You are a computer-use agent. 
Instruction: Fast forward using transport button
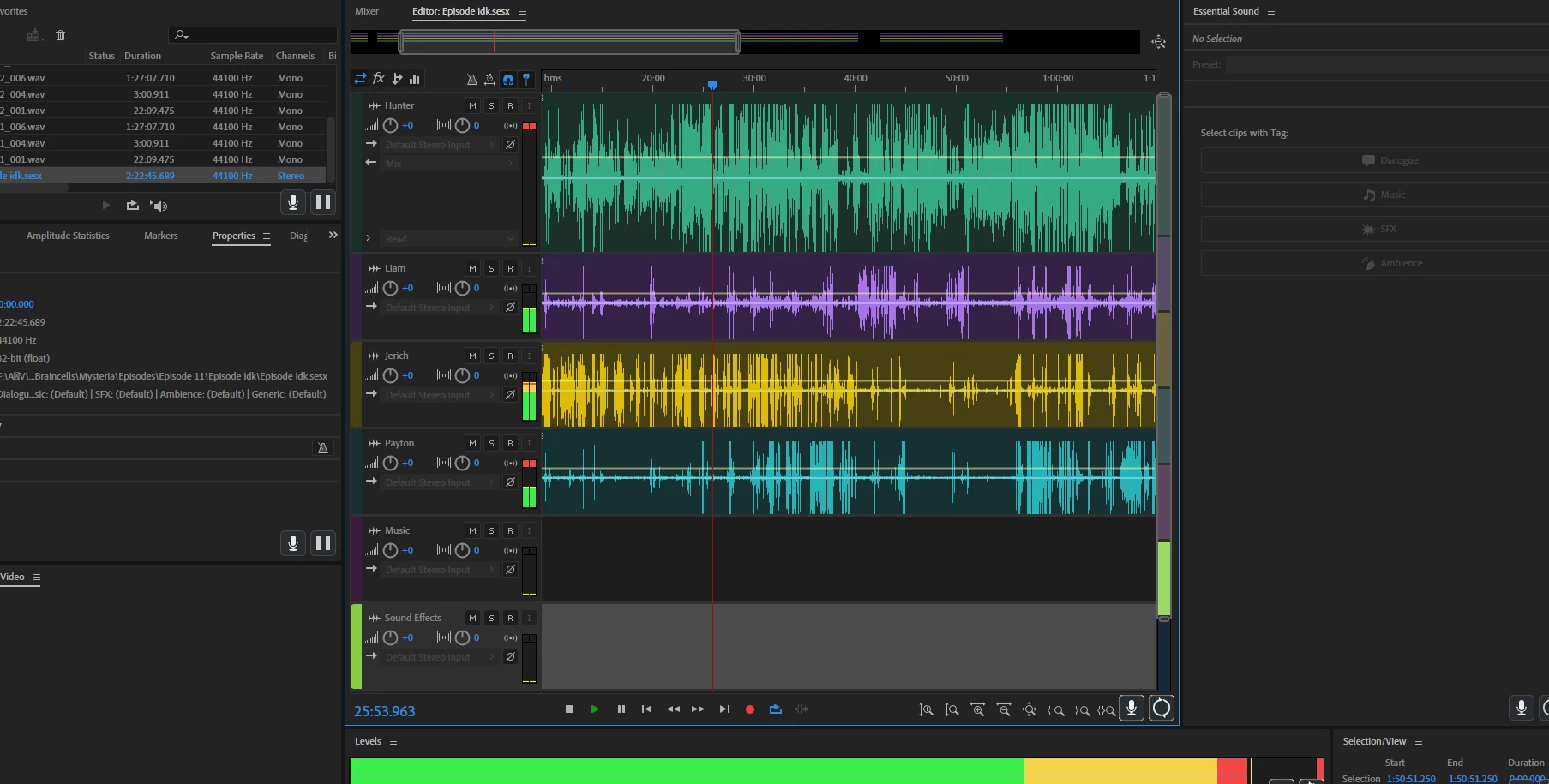(698, 709)
